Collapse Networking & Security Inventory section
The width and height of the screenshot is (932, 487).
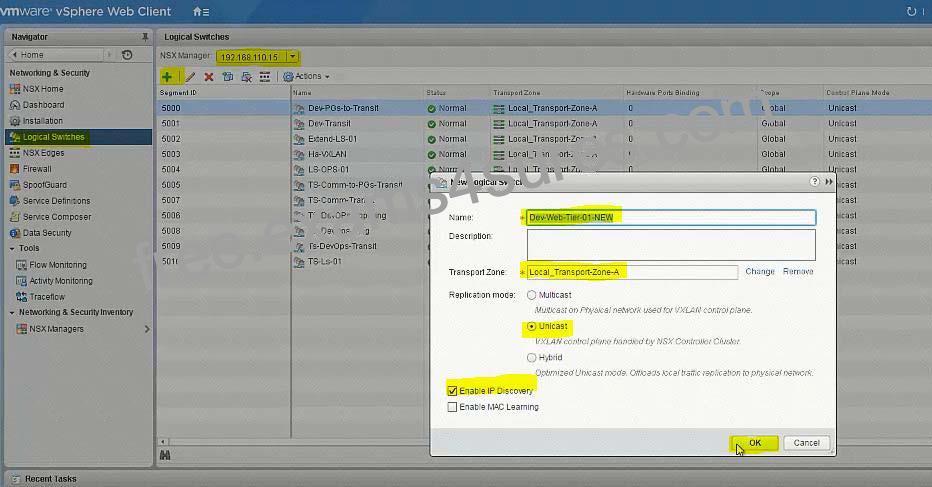click(12, 312)
